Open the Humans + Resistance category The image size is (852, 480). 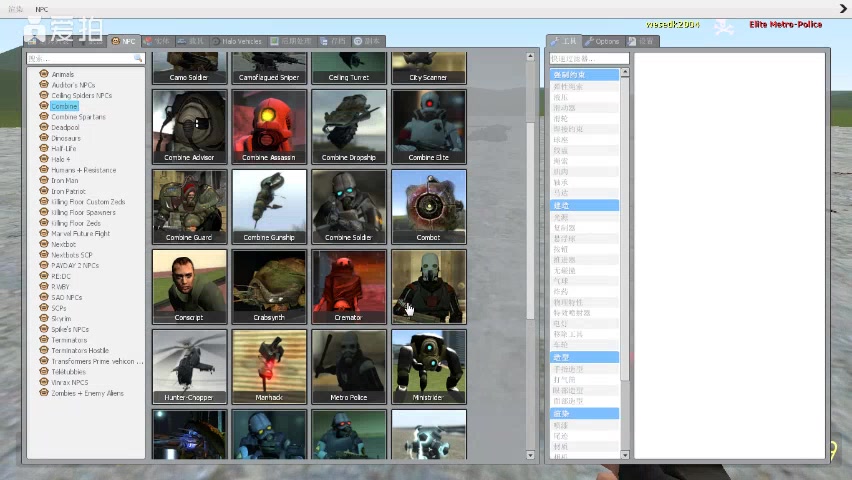83,170
